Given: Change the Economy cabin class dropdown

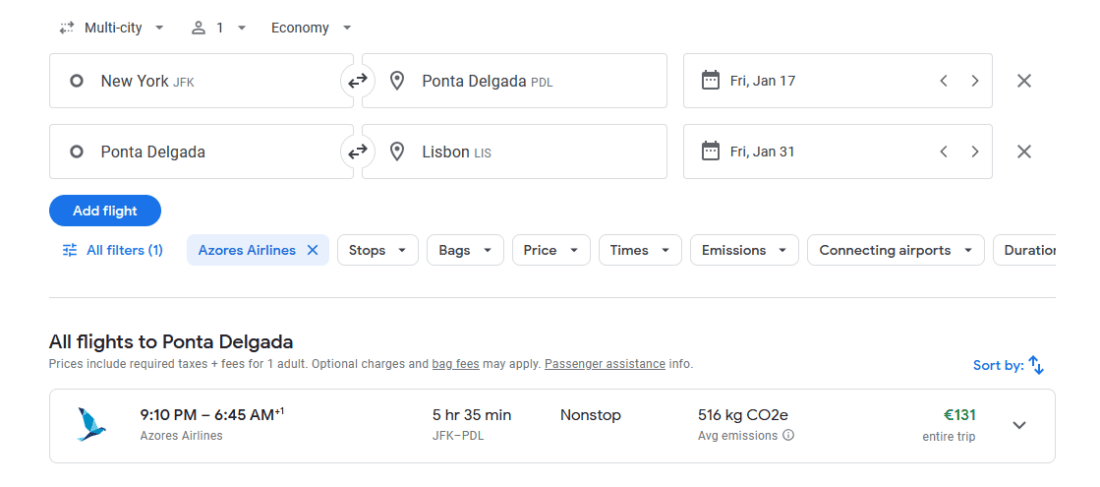Looking at the screenshot, I should [x=311, y=28].
